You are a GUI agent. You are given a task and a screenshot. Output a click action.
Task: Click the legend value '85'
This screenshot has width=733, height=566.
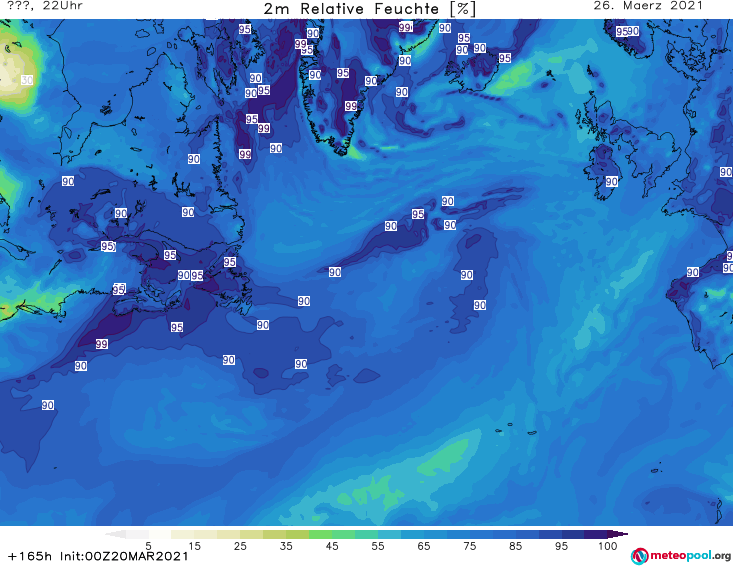(x=516, y=546)
